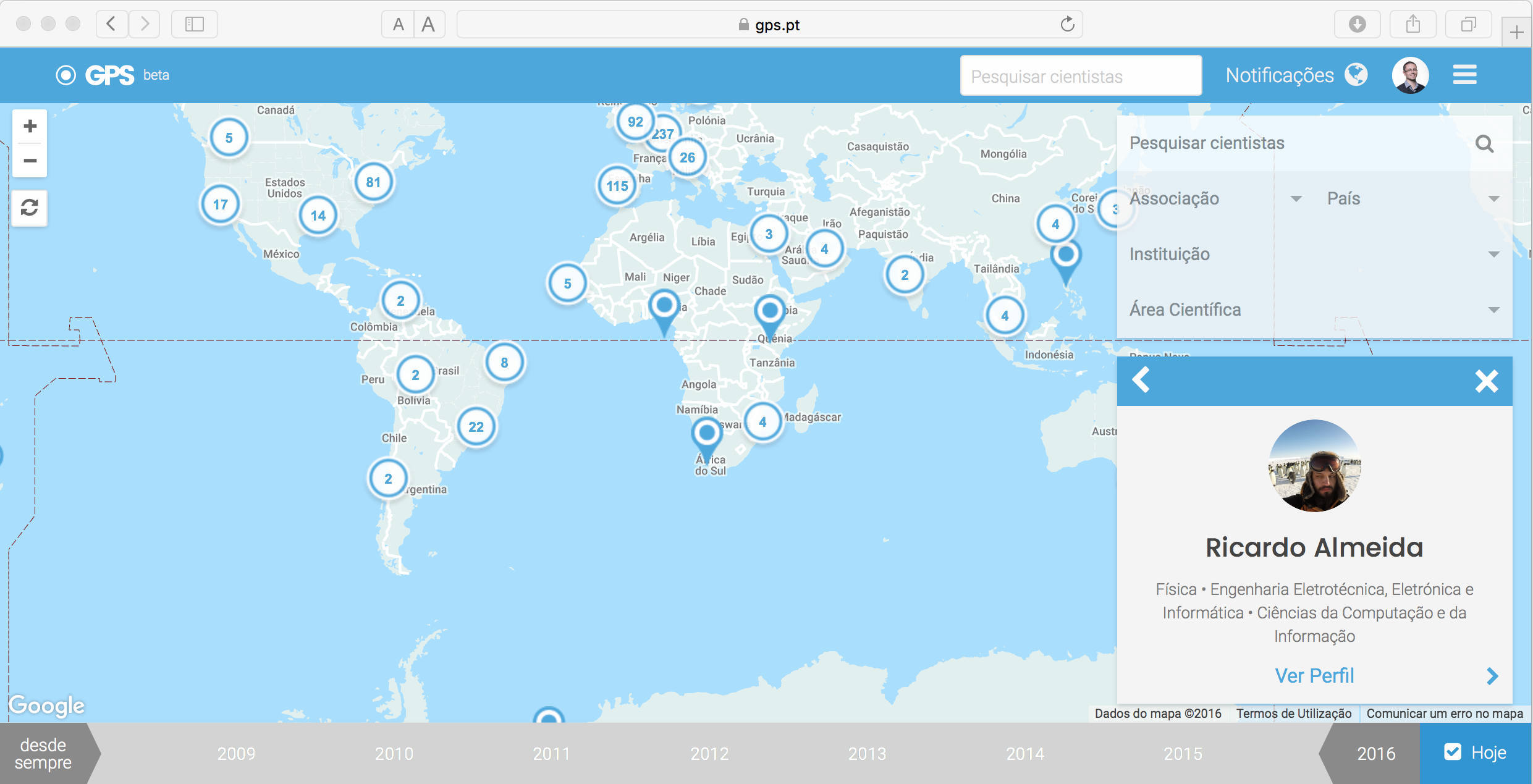
Task: Zoom out of the map
Action: [30, 161]
